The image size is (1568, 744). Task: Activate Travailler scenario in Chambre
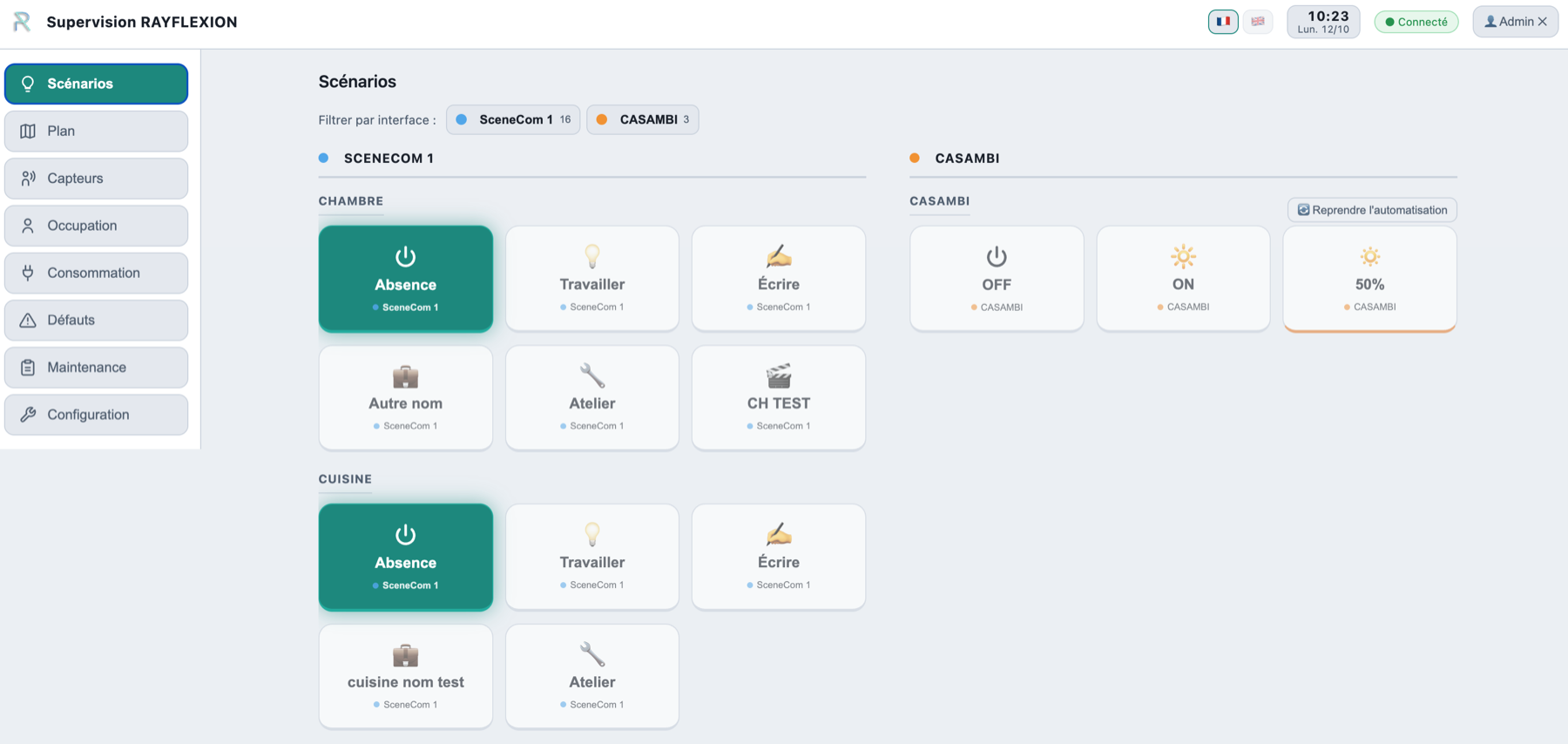coord(592,279)
